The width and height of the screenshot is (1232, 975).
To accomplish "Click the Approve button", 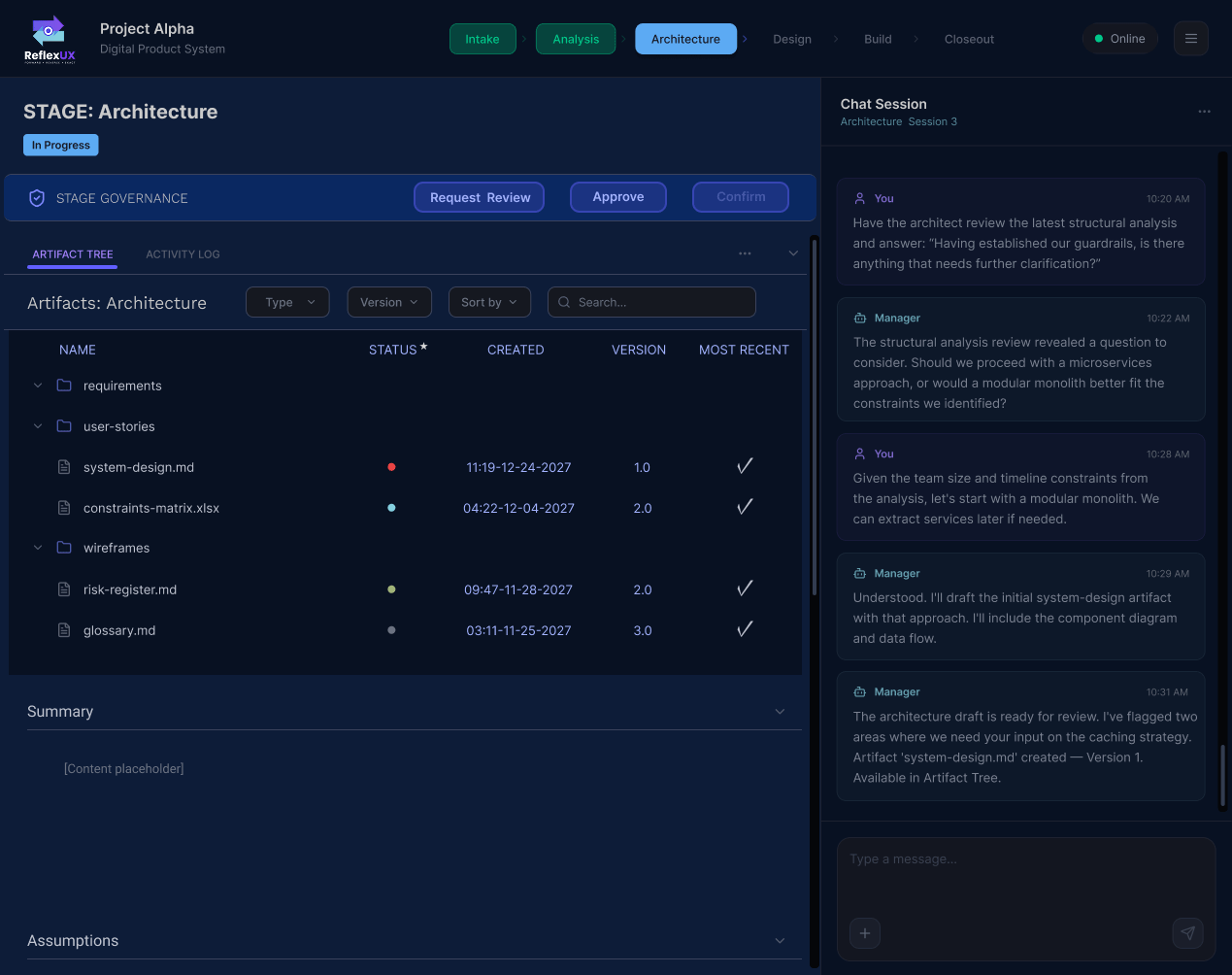I will coord(618,197).
